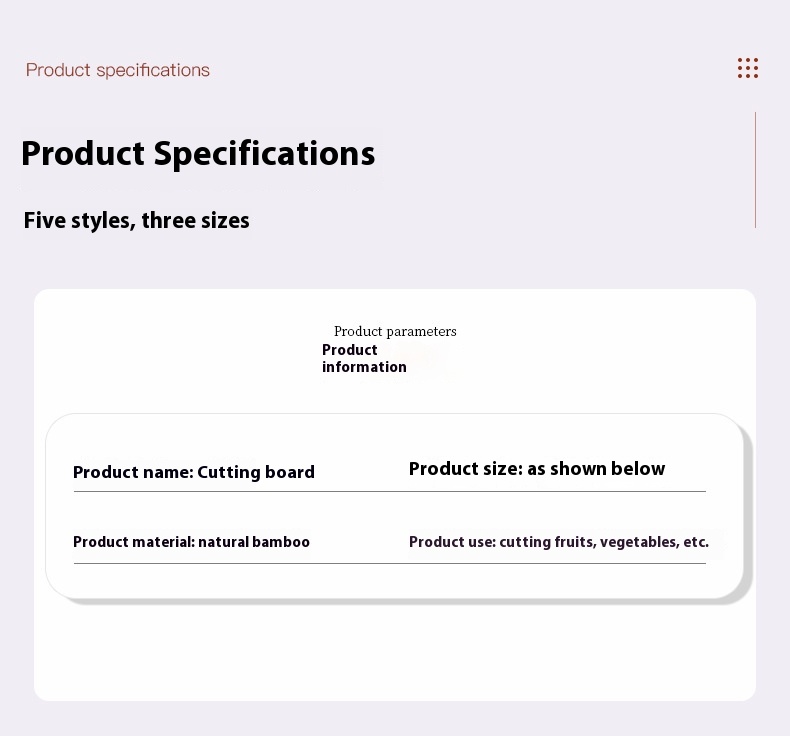Click the 'Product parameters' caption

[x=395, y=331]
